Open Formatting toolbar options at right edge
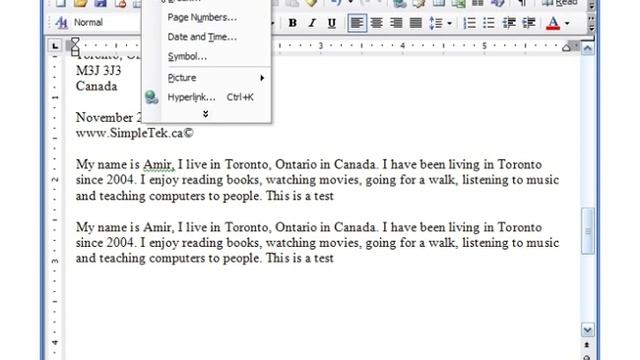The height and width of the screenshot is (360, 640). click(x=591, y=24)
